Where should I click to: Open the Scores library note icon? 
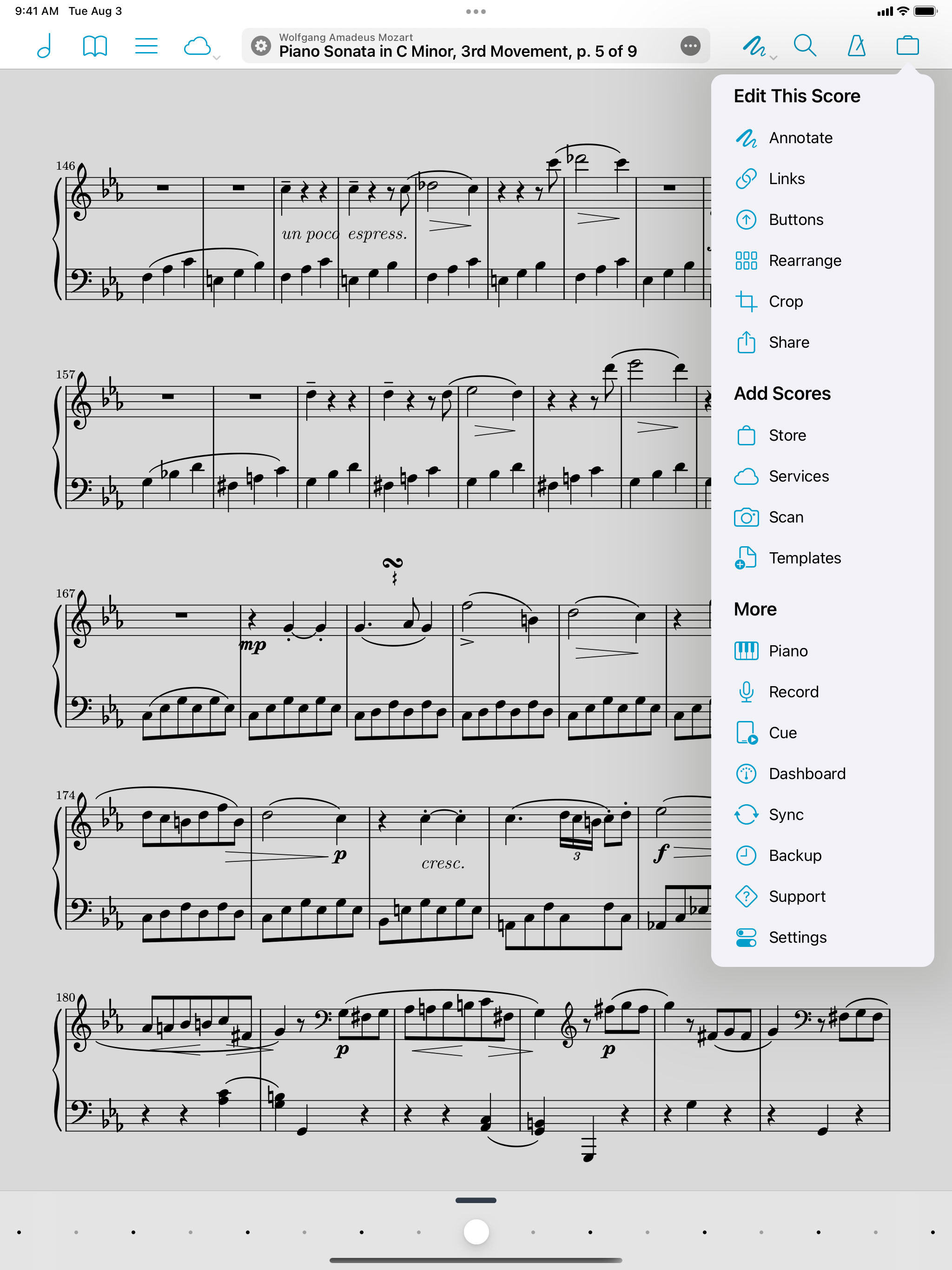[45, 46]
